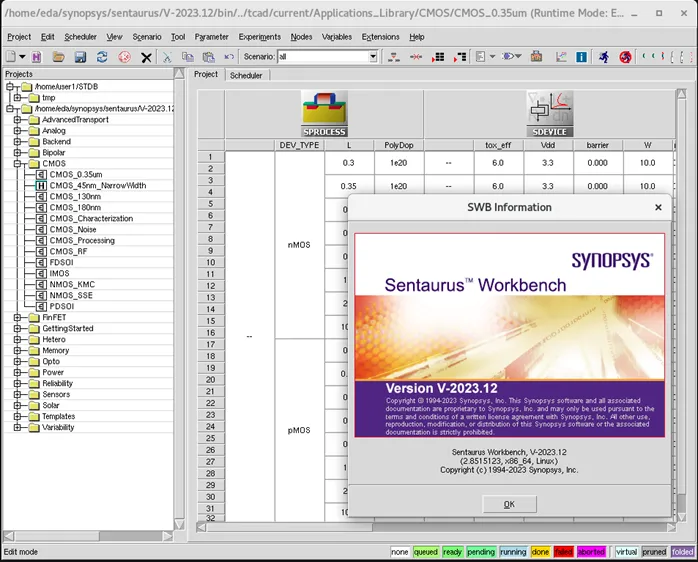
Task: Click the tree hierarchy expand icon
Action: pos(394,57)
